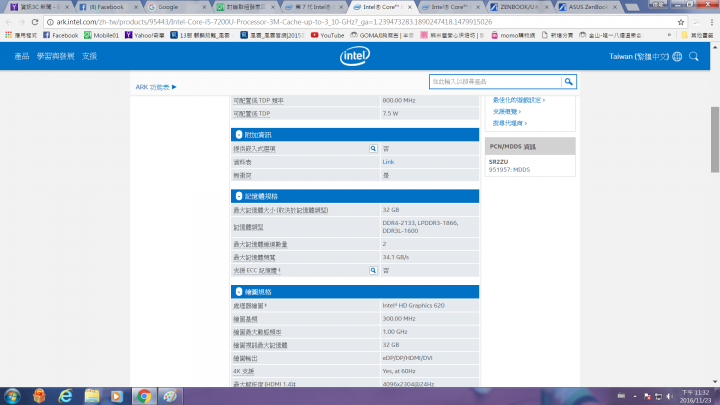Switch to Google tab
This screenshot has height=405, width=720.
(176, 7)
